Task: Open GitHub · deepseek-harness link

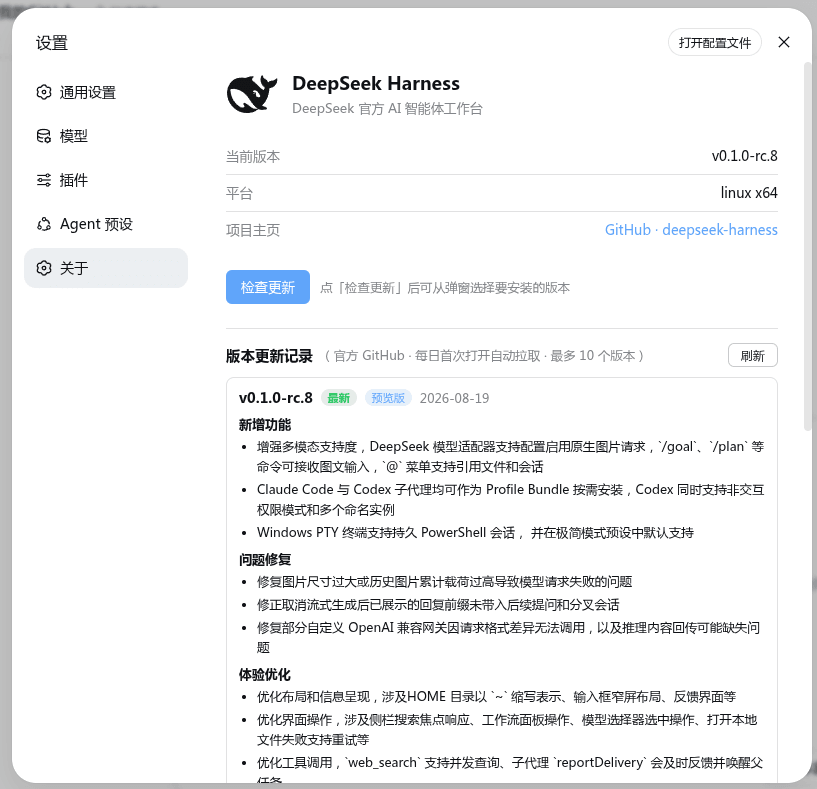Action: pos(691,230)
